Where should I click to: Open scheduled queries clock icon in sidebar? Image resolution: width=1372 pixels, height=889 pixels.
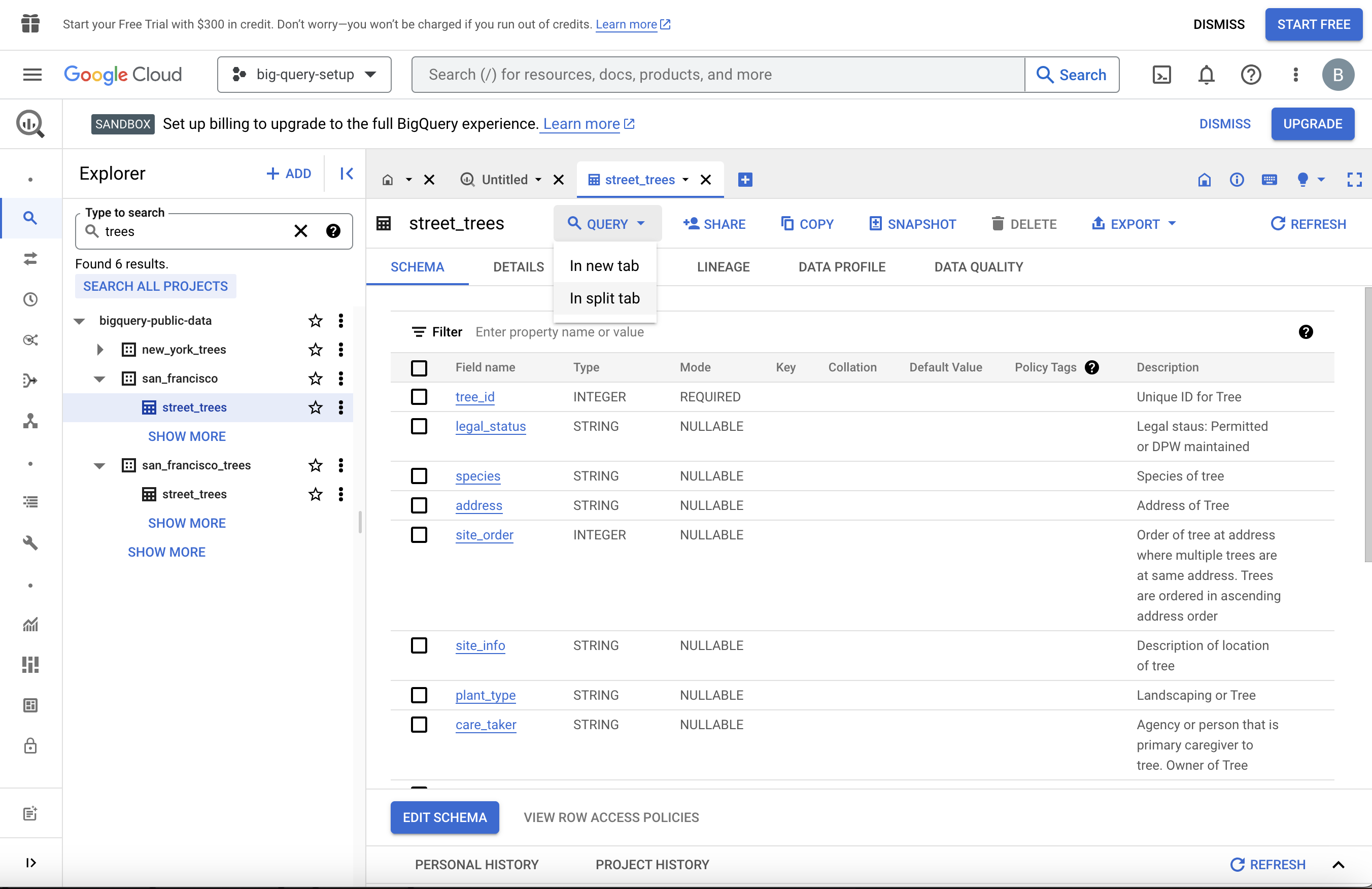tap(30, 299)
